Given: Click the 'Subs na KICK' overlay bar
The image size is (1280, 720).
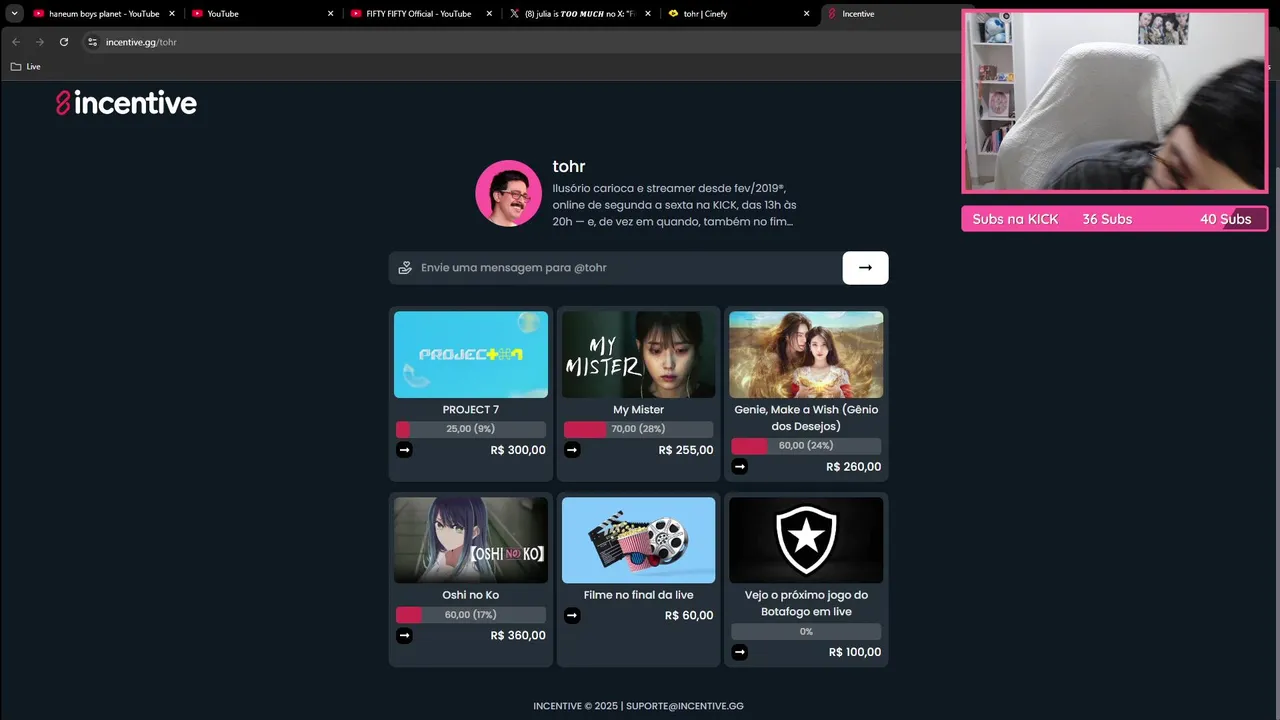Looking at the screenshot, I should 1115,219.
